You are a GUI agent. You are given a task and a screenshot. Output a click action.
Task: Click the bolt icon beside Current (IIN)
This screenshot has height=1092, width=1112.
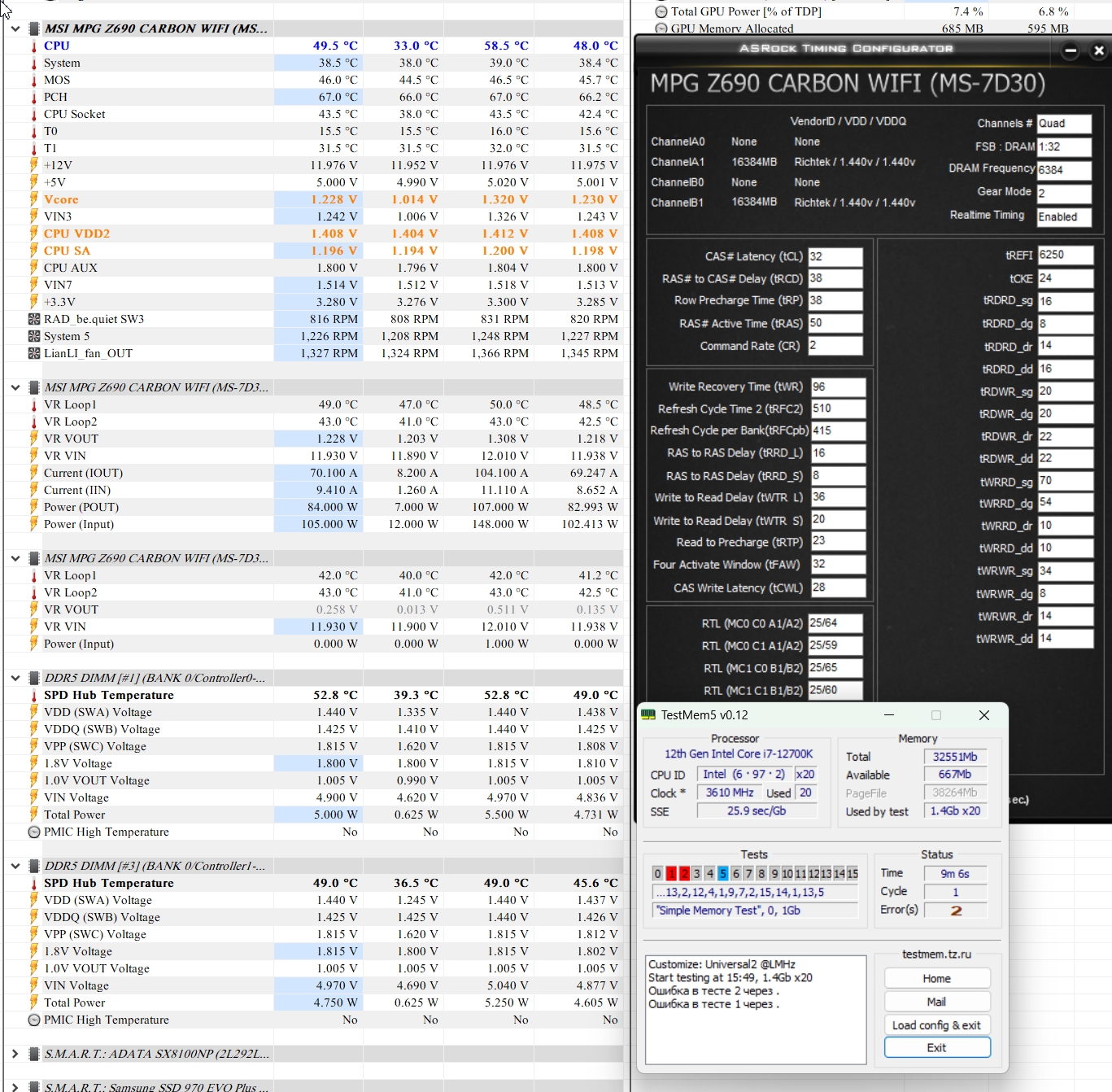tap(34, 490)
